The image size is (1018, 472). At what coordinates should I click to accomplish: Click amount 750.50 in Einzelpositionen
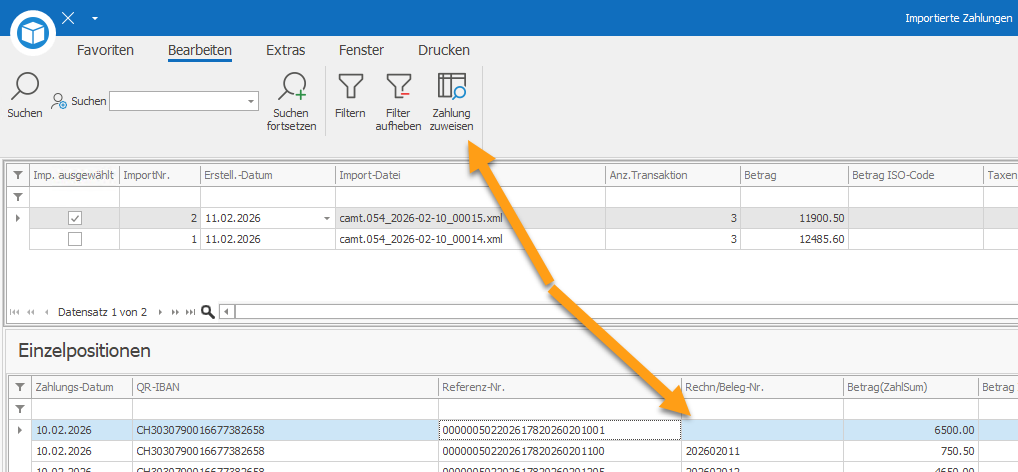pyautogui.click(x=911, y=451)
